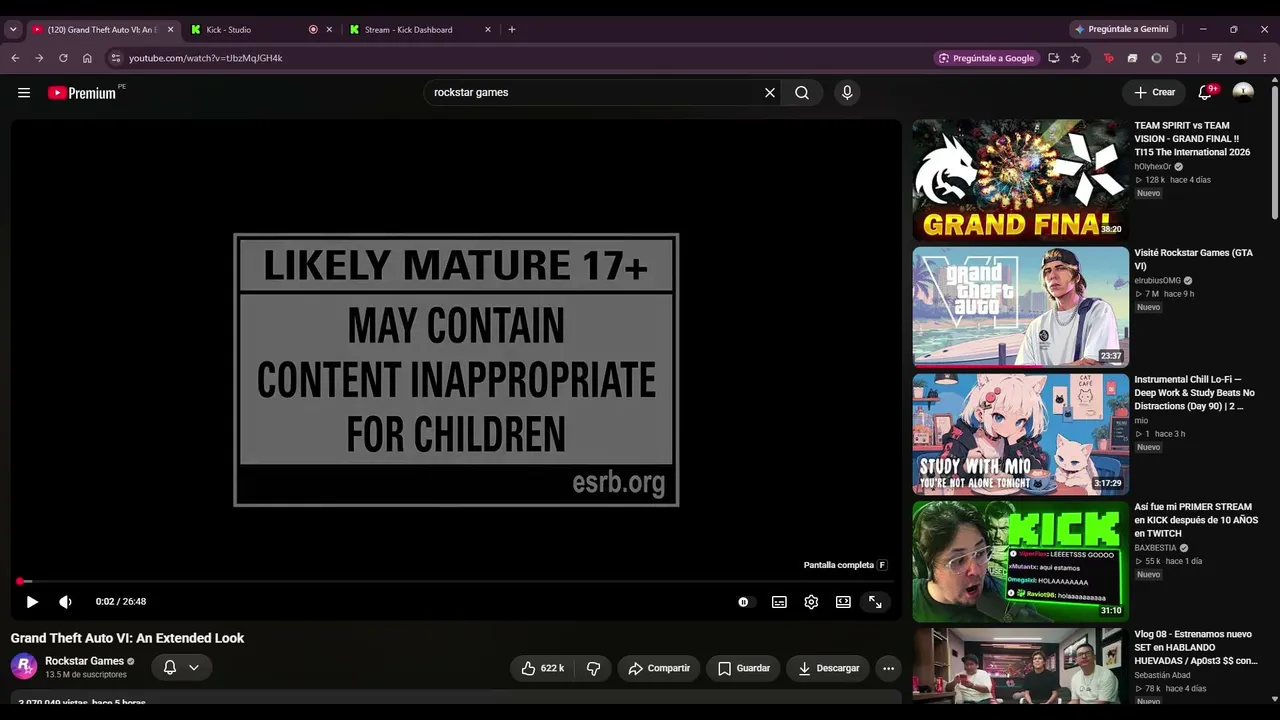This screenshot has height=720, width=1280.
Task: Install app icon in the address bar
Action: pos(1053,58)
